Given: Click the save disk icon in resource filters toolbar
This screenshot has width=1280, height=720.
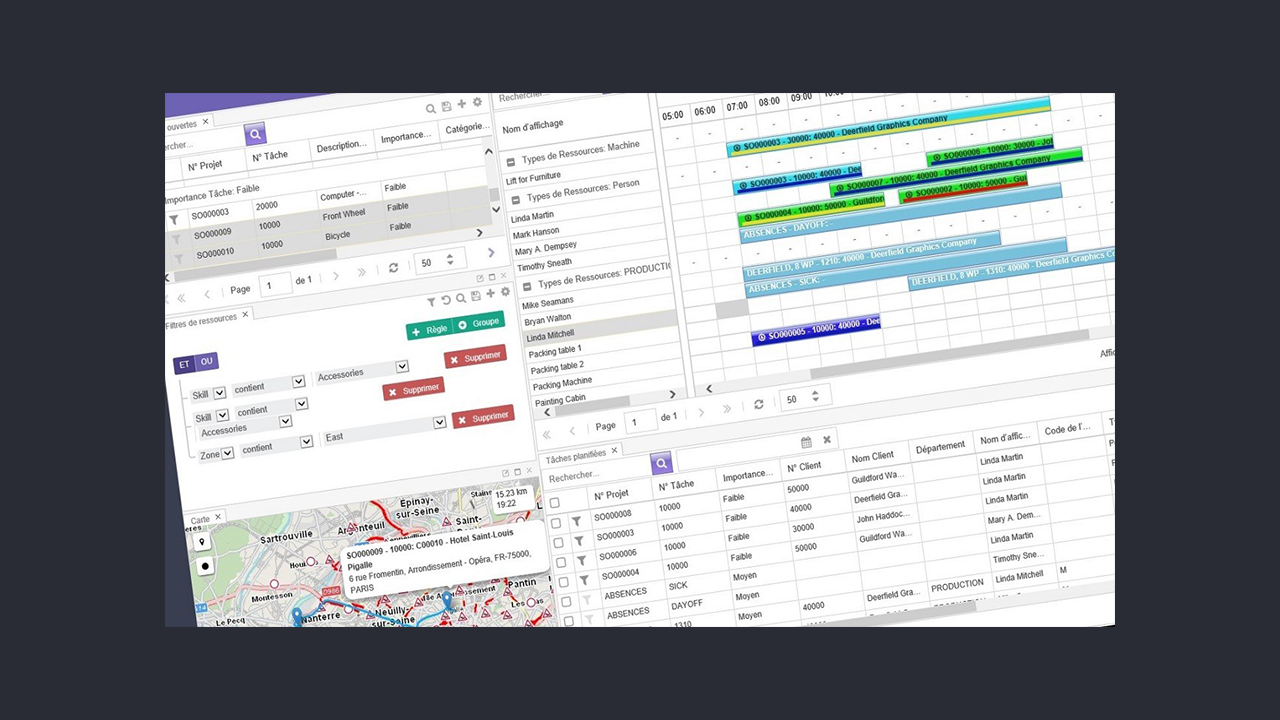Looking at the screenshot, I should pos(475,295).
